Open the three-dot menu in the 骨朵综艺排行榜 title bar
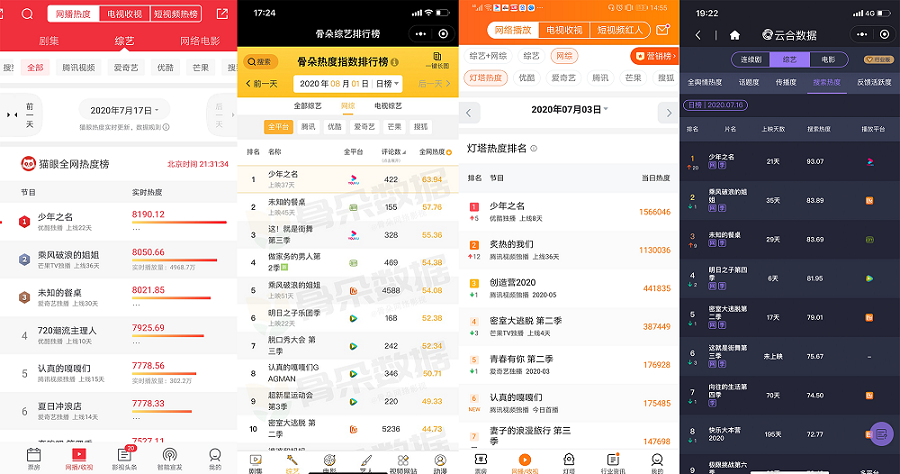This screenshot has width=900, height=474. pos(421,34)
